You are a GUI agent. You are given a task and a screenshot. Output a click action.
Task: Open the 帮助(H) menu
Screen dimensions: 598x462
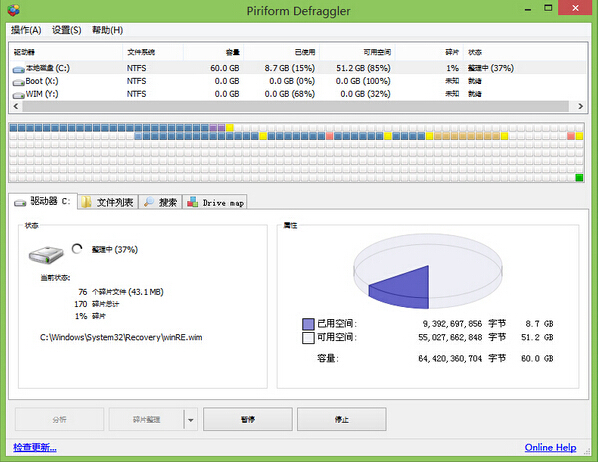(x=107, y=30)
